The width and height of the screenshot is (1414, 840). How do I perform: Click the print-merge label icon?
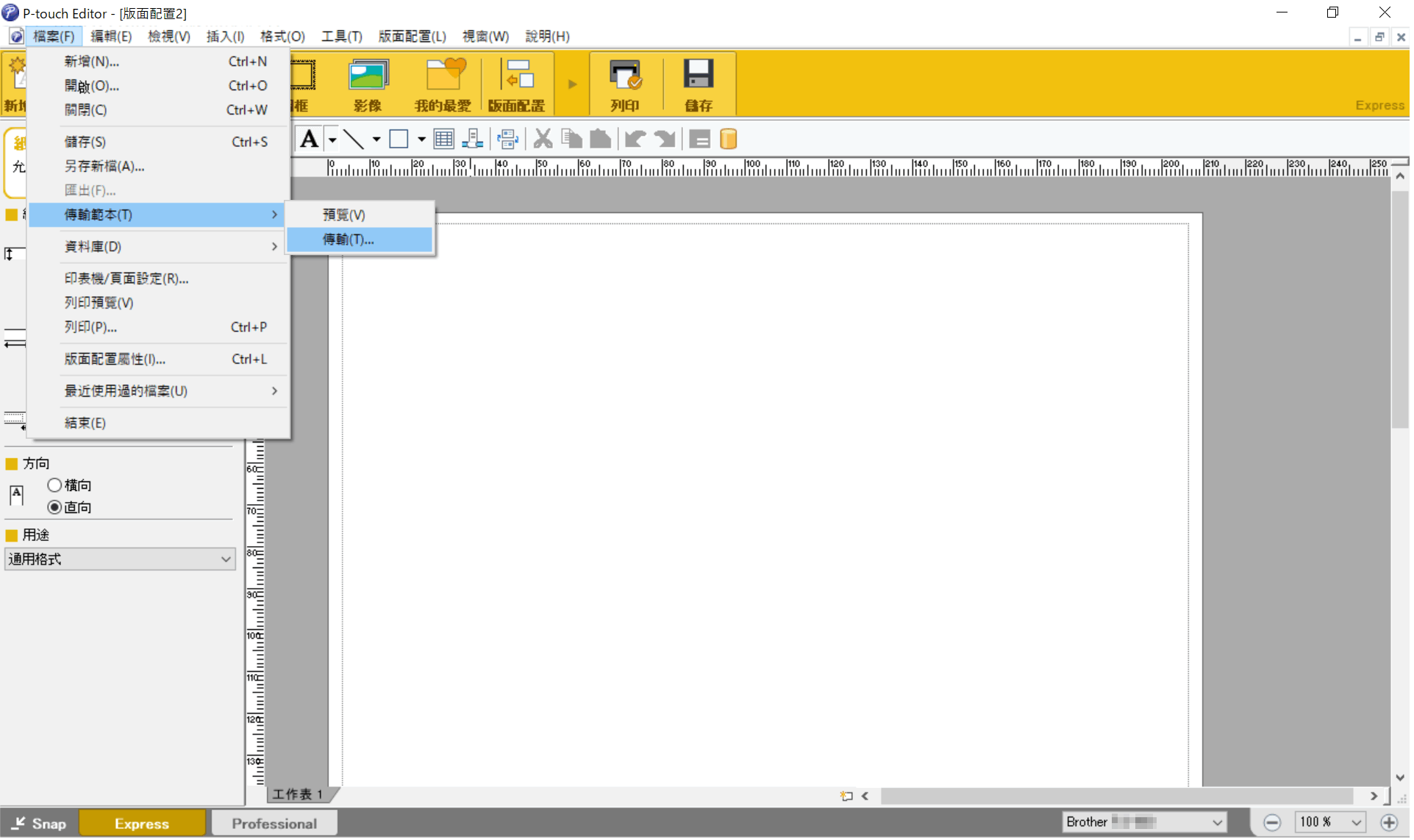[x=473, y=139]
